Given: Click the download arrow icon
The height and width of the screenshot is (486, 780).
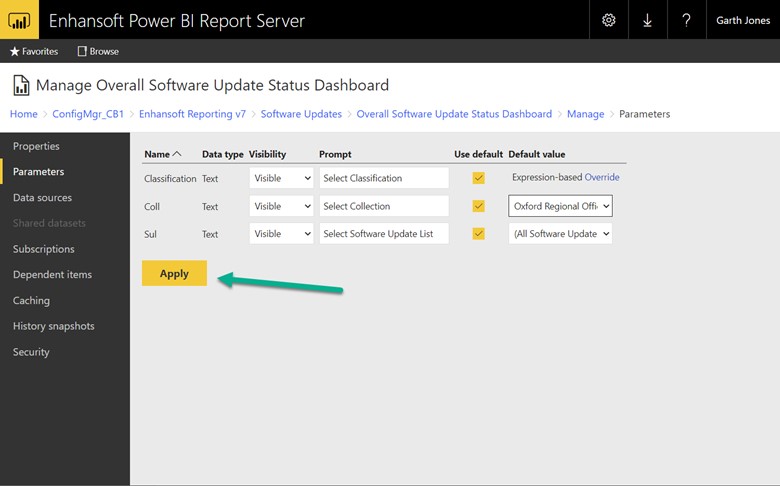Looking at the screenshot, I should pos(647,20).
